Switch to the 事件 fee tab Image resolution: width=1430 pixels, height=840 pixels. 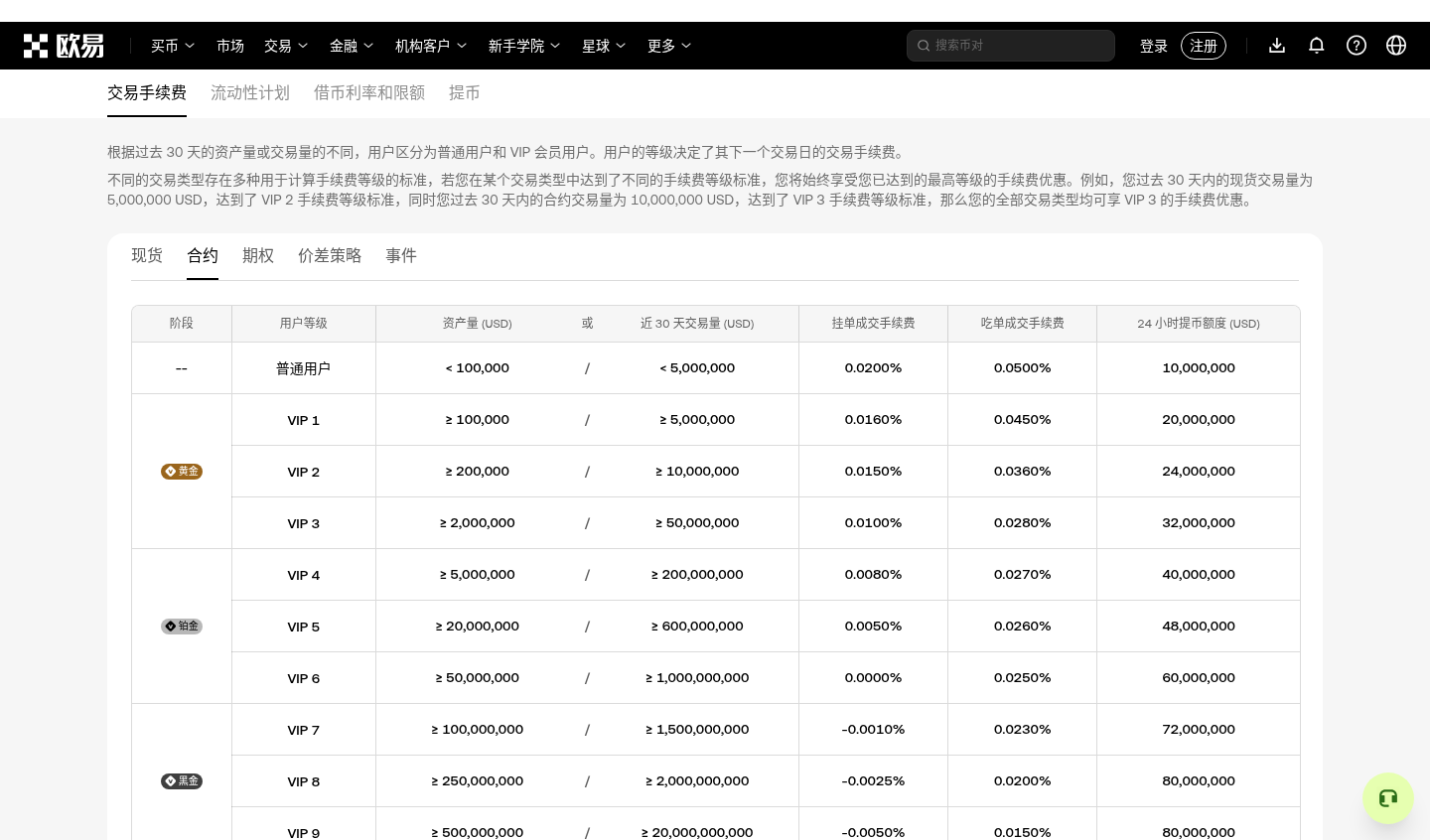[x=401, y=255]
